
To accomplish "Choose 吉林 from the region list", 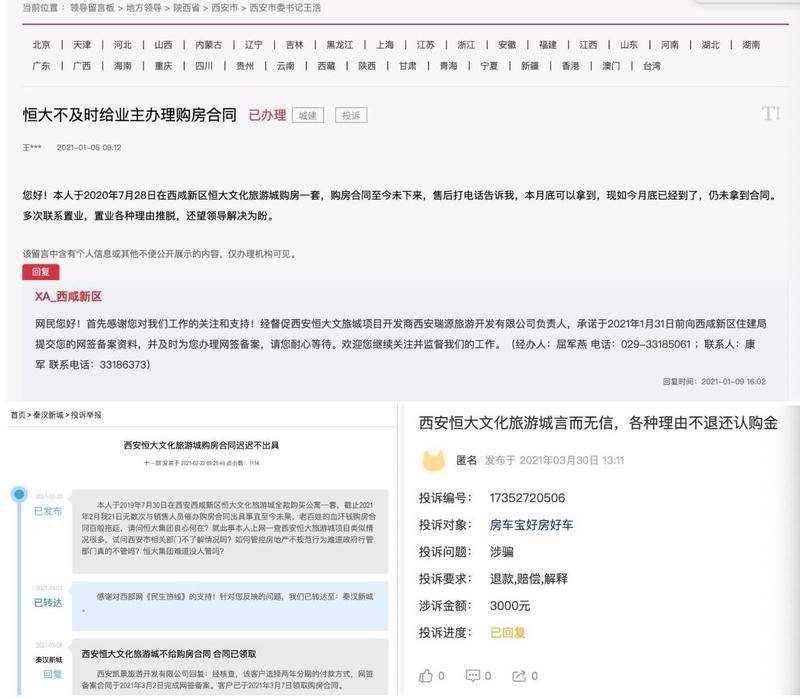I will point(294,45).
